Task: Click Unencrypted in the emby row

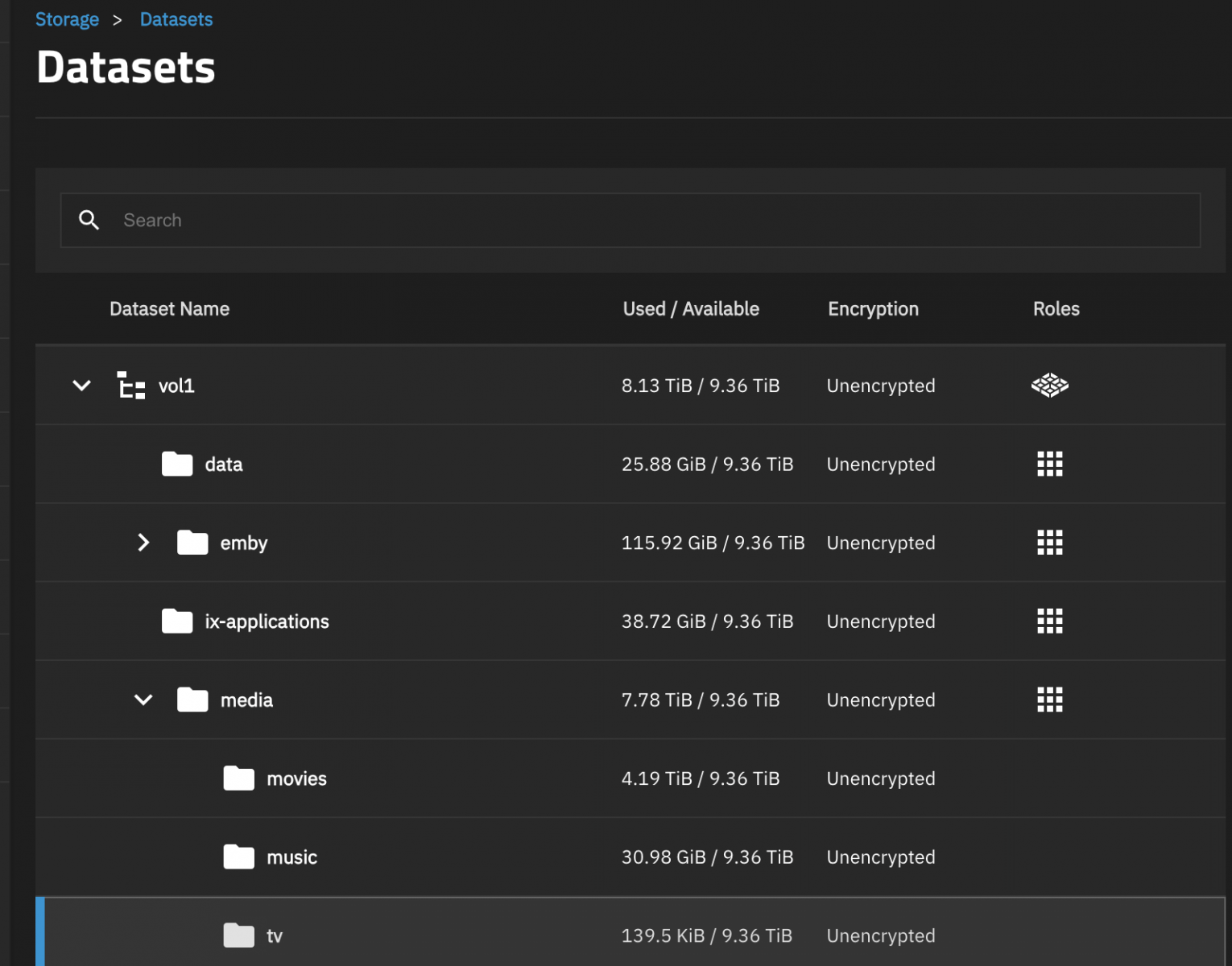Action: coord(881,543)
